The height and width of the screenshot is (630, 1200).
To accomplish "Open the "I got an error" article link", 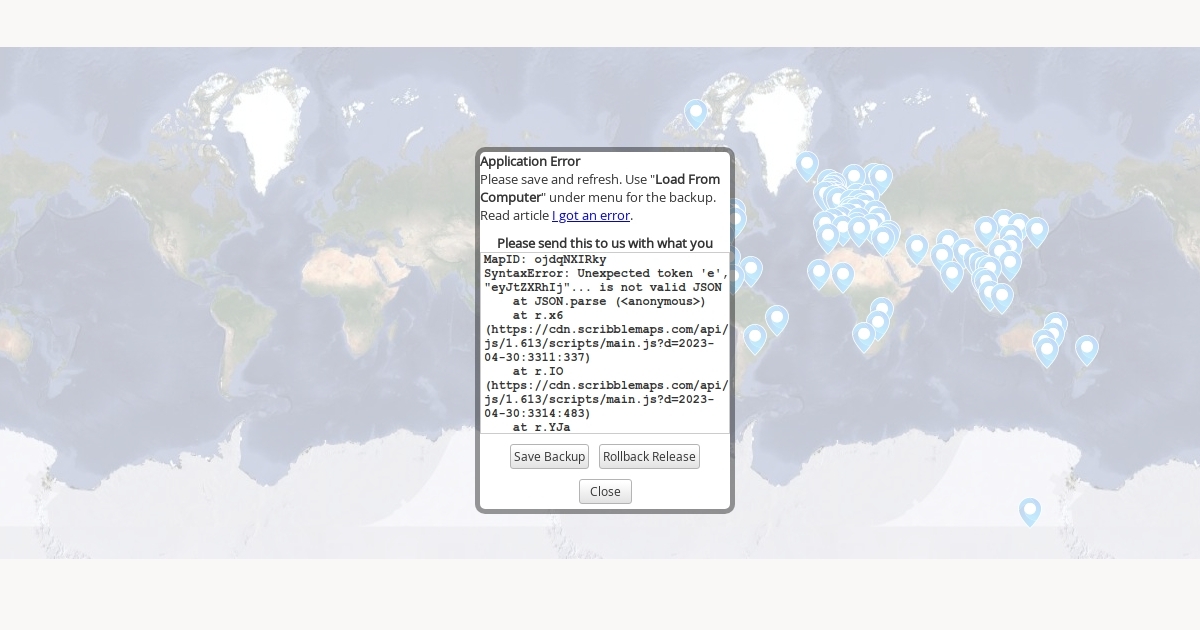I will 590,216.
